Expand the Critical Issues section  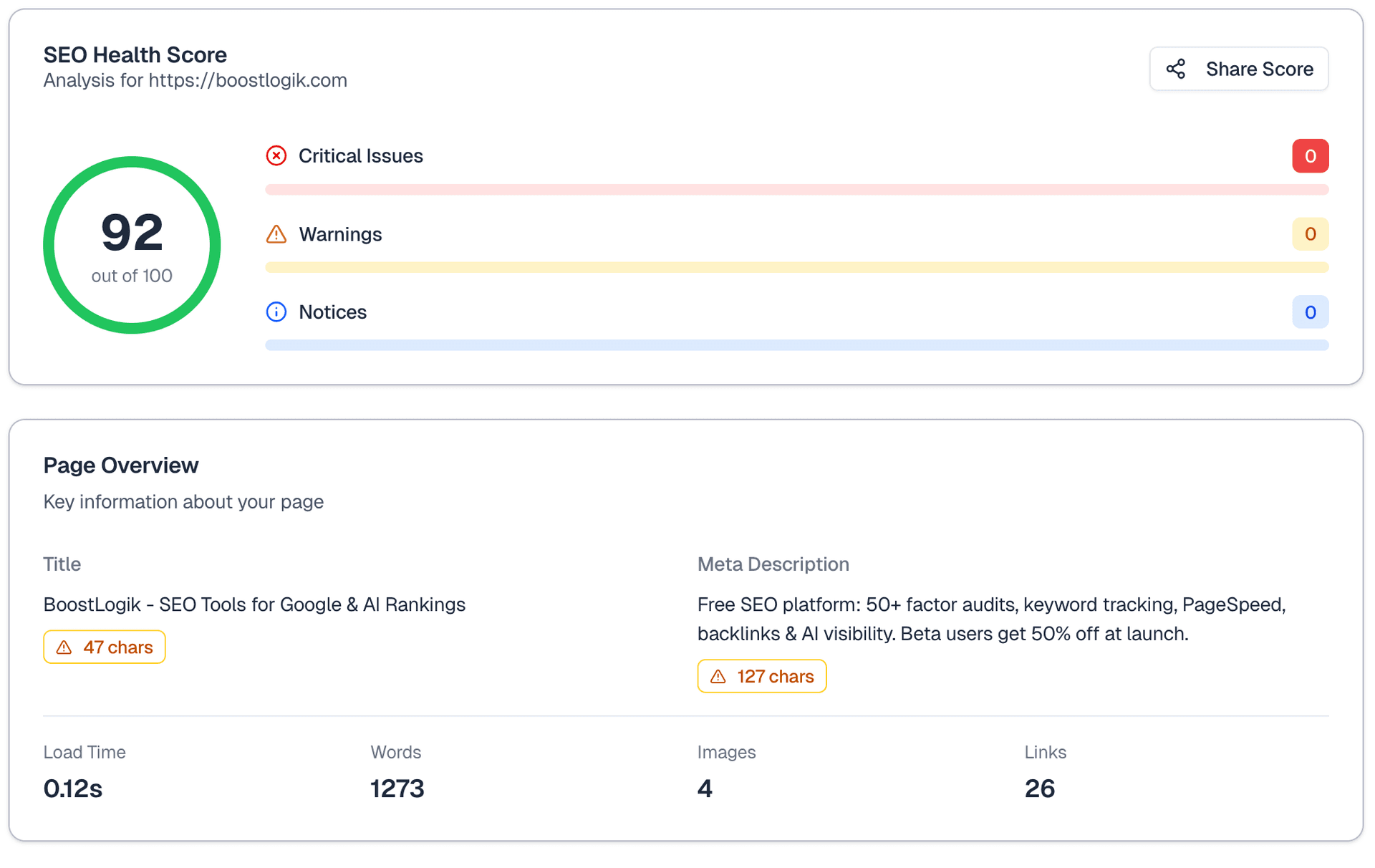click(x=360, y=155)
